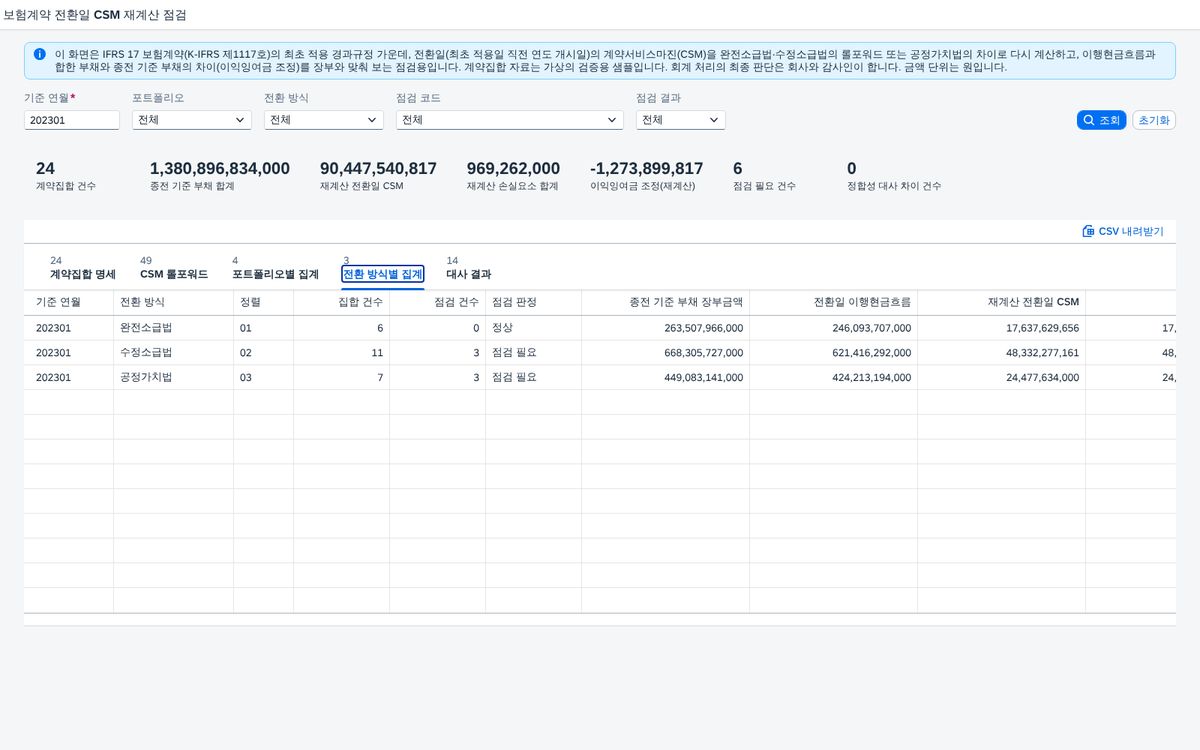Select the 완전소급법 row cell
The image size is (1200, 750).
174,327
